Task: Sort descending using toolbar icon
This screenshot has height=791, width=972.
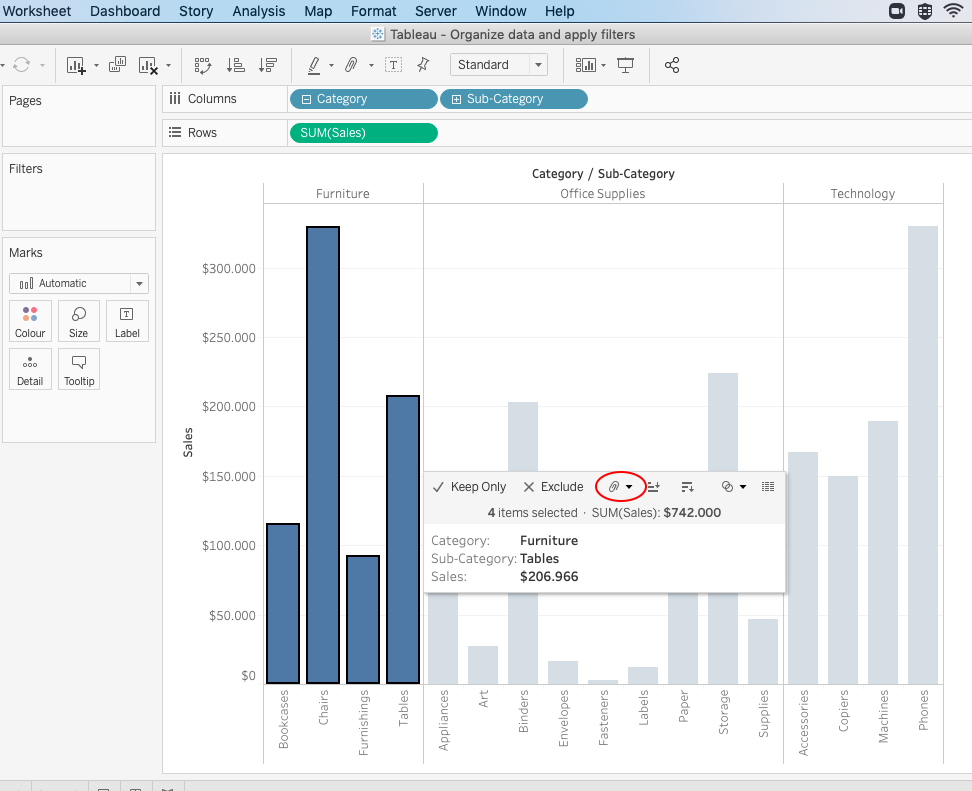Action: click(x=268, y=65)
